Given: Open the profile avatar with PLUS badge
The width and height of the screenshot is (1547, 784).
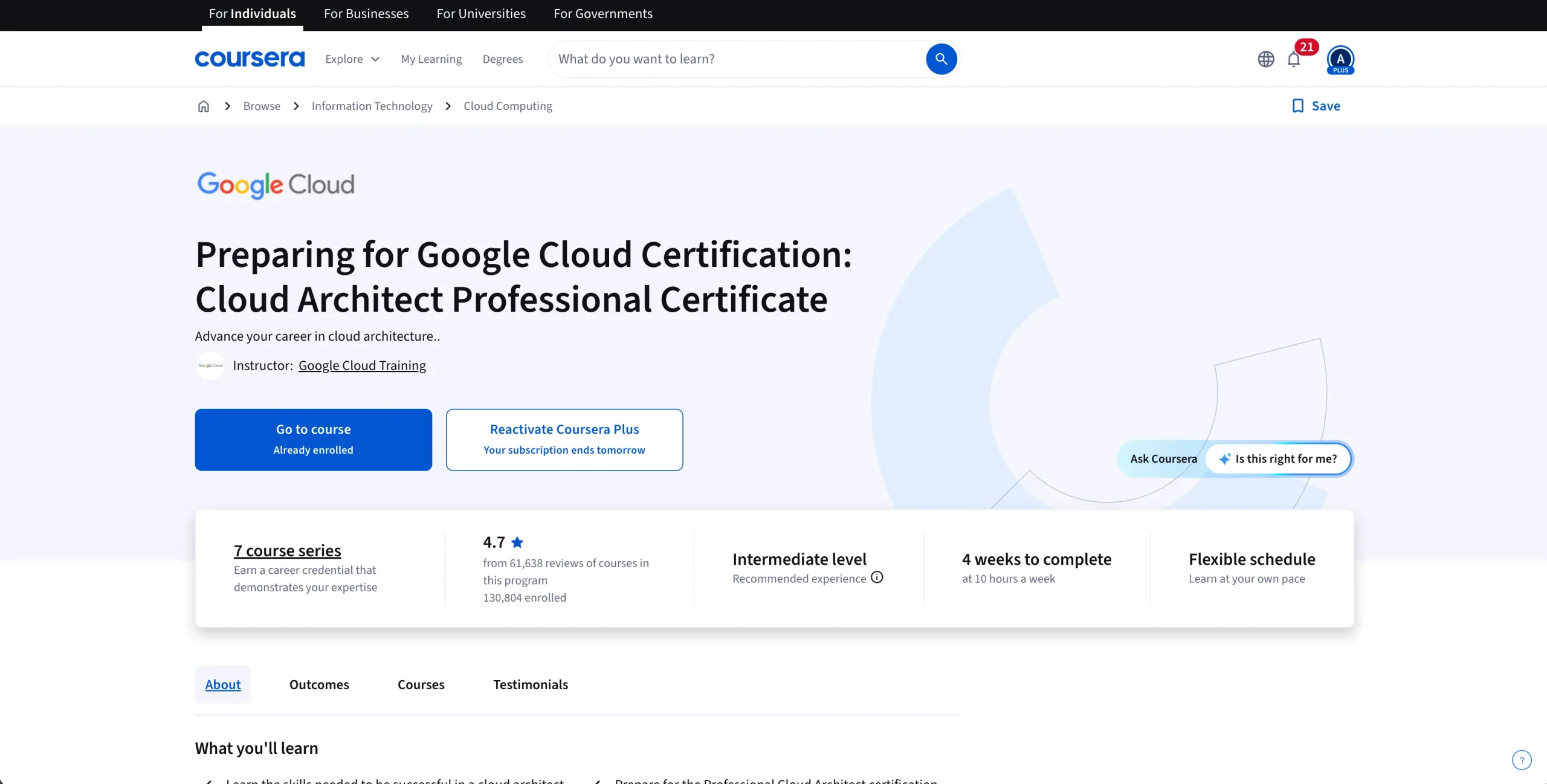Looking at the screenshot, I should point(1340,60).
